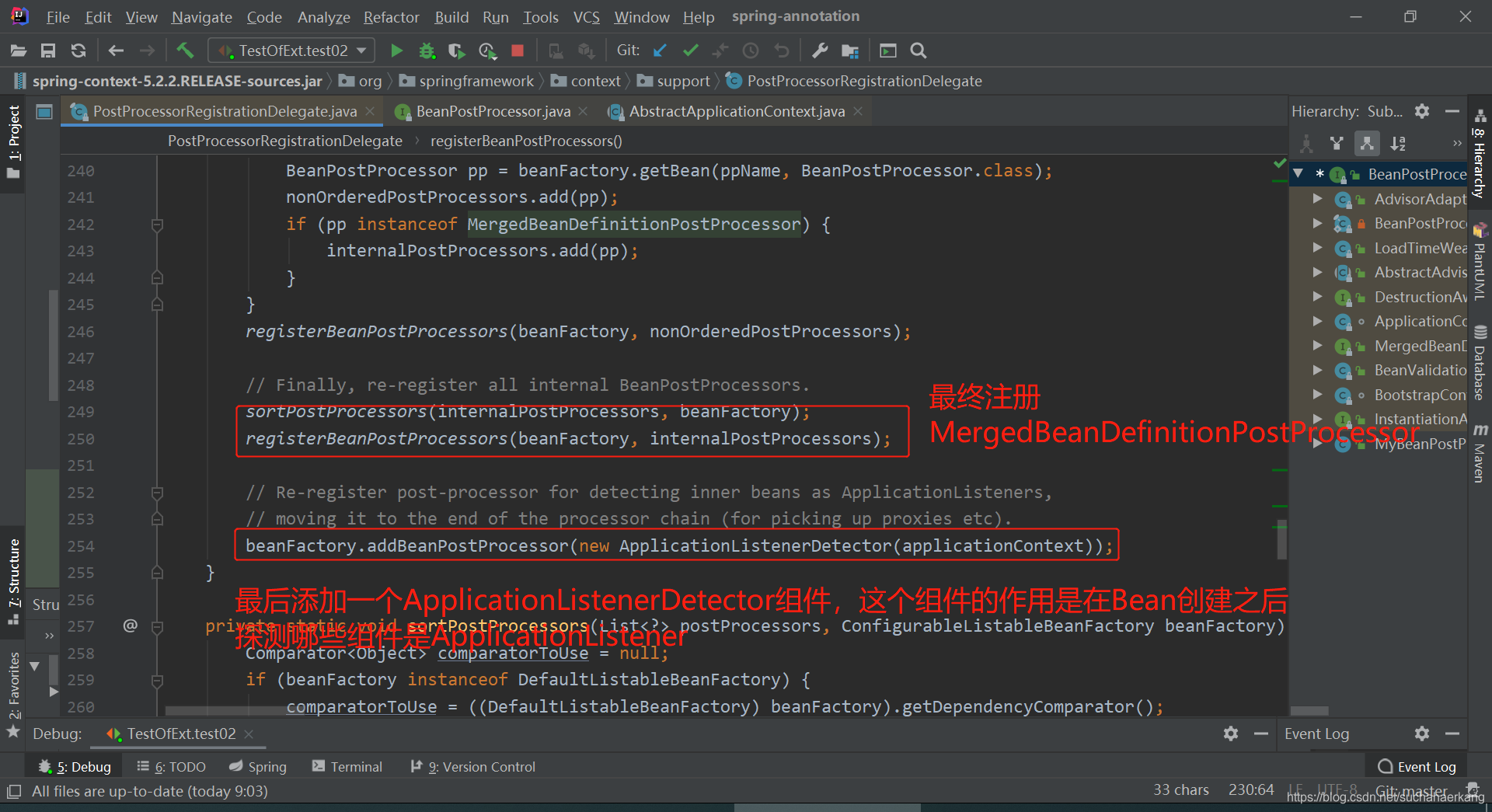1492x812 pixels.
Task: Navigate forward with right arrow
Action: click(x=147, y=51)
